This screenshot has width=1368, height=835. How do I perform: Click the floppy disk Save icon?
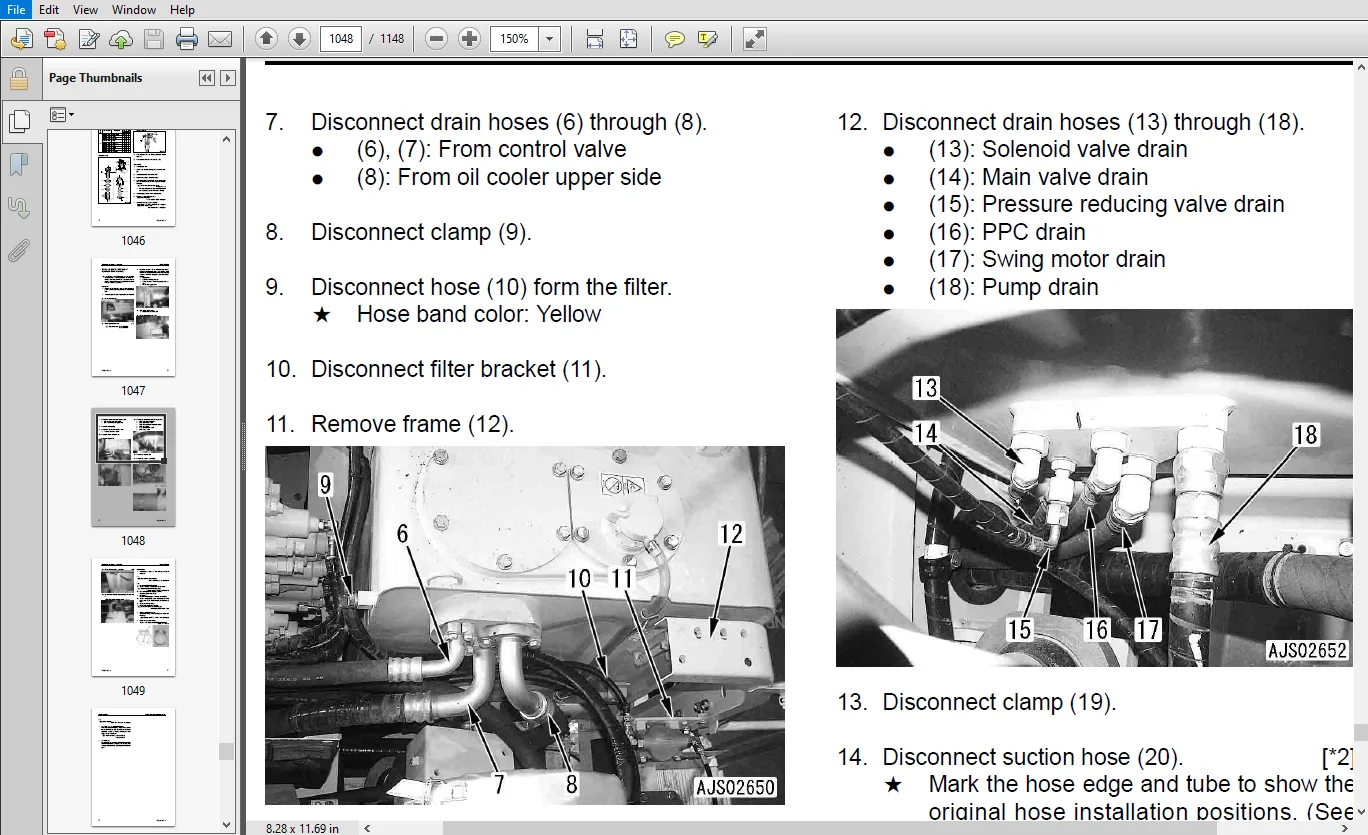[153, 39]
